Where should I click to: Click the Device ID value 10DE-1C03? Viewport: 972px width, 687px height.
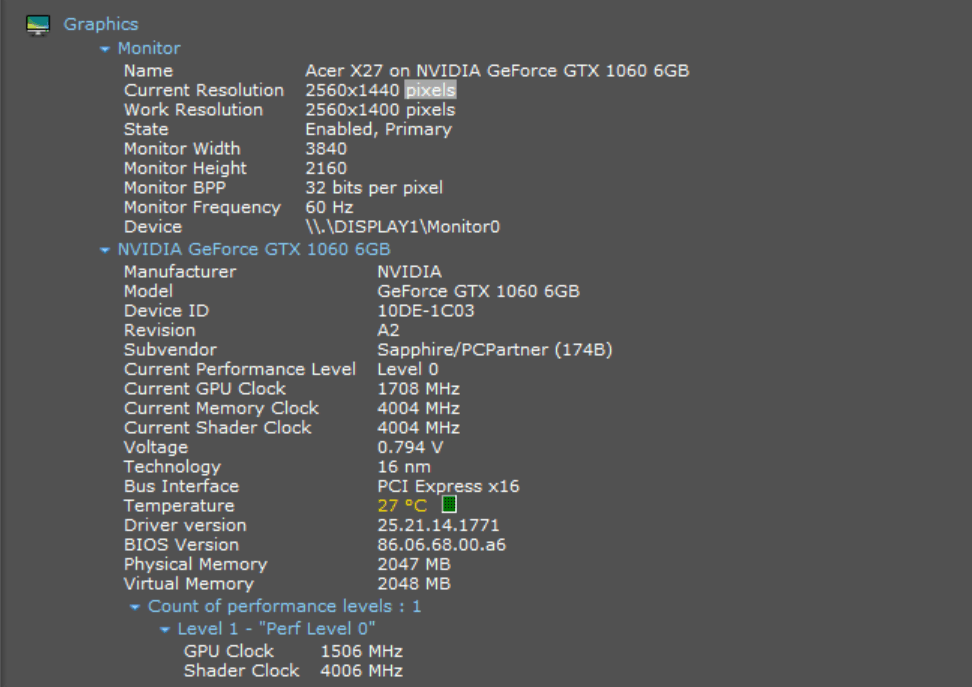[x=425, y=311]
